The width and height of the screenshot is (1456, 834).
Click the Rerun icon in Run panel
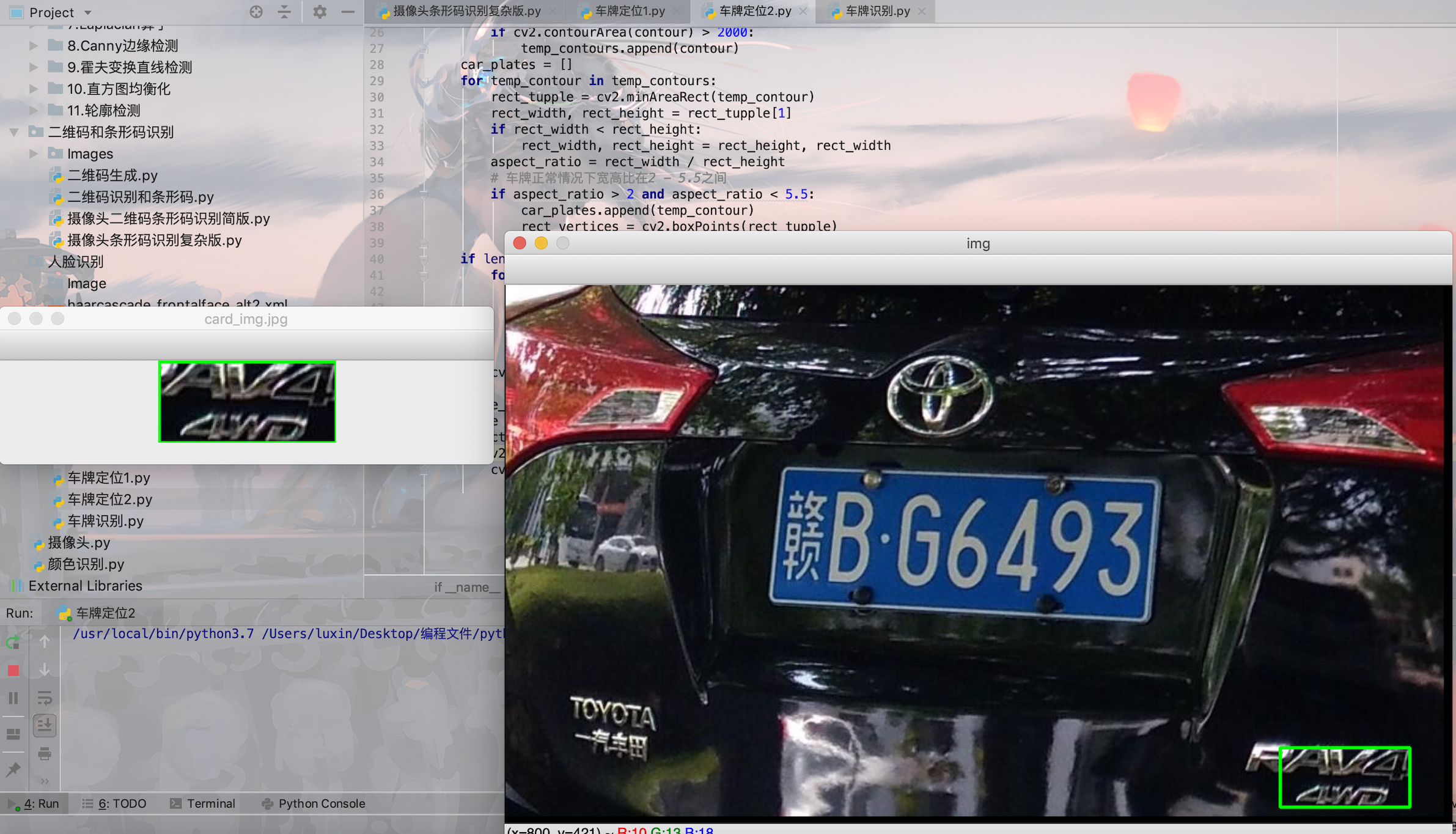click(13, 642)
